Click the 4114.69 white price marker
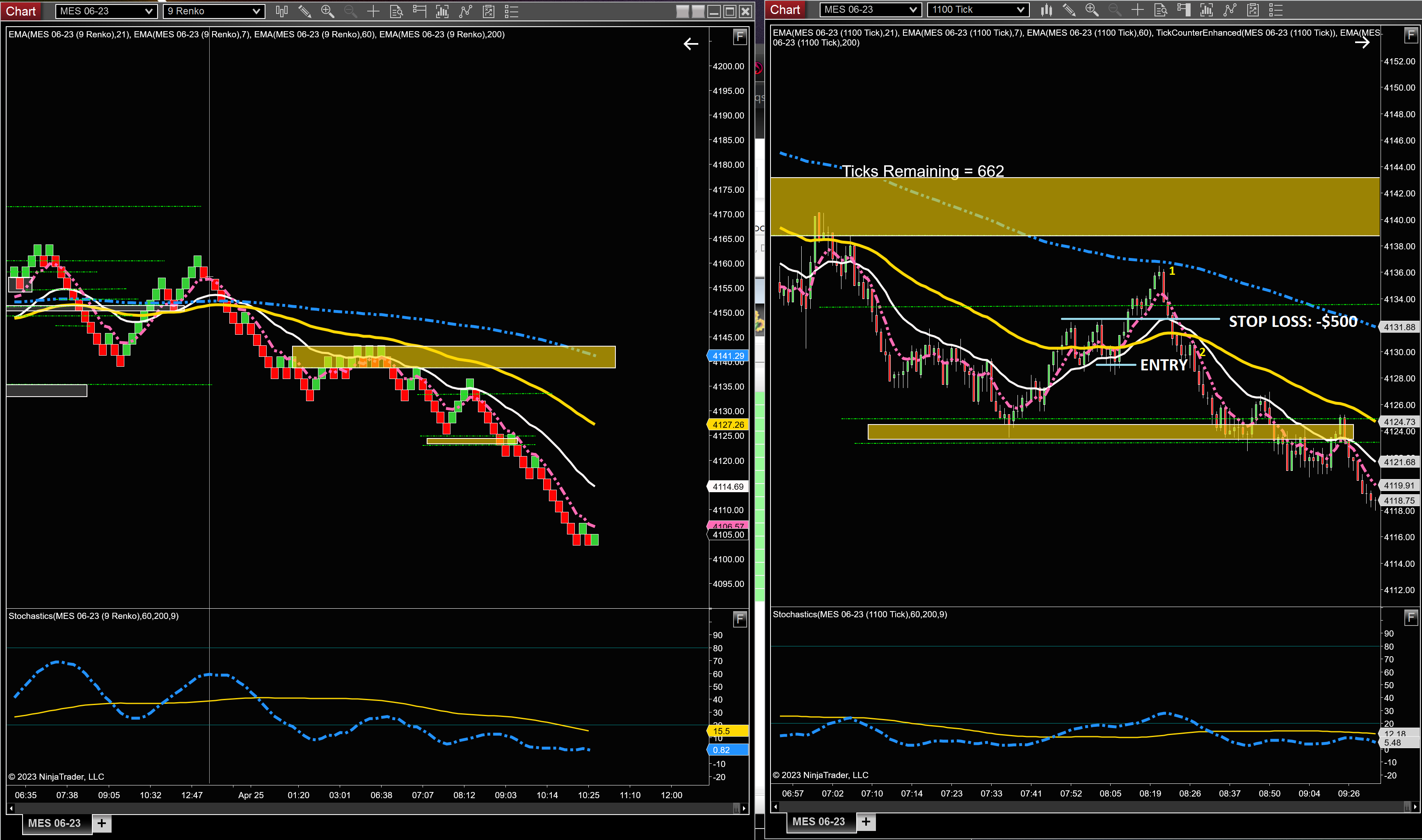Image resolution: width=1422 pixels, height=840 pixels. coord(728,487)
